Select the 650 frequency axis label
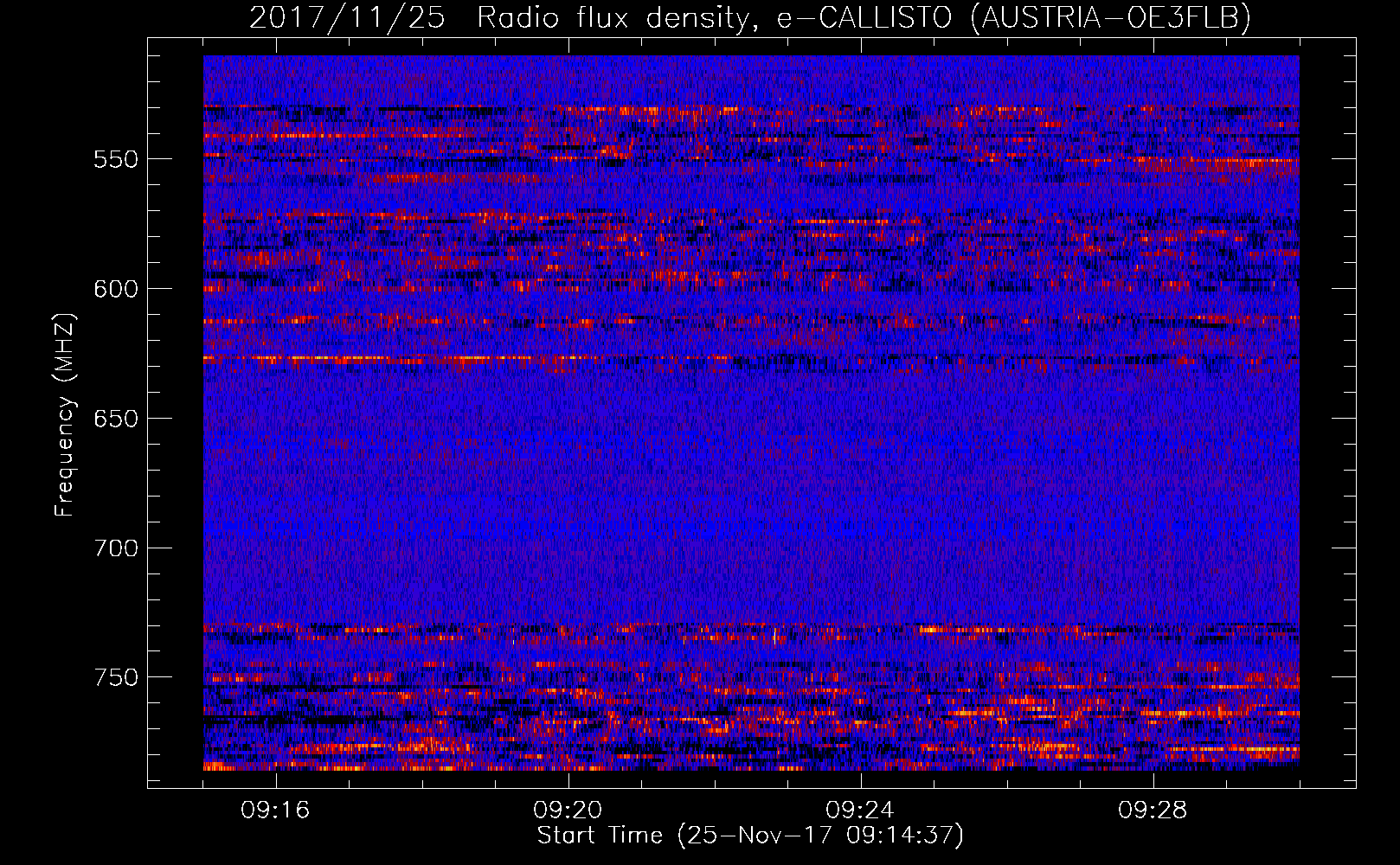1400x865 pixels. tap(116, 420)
